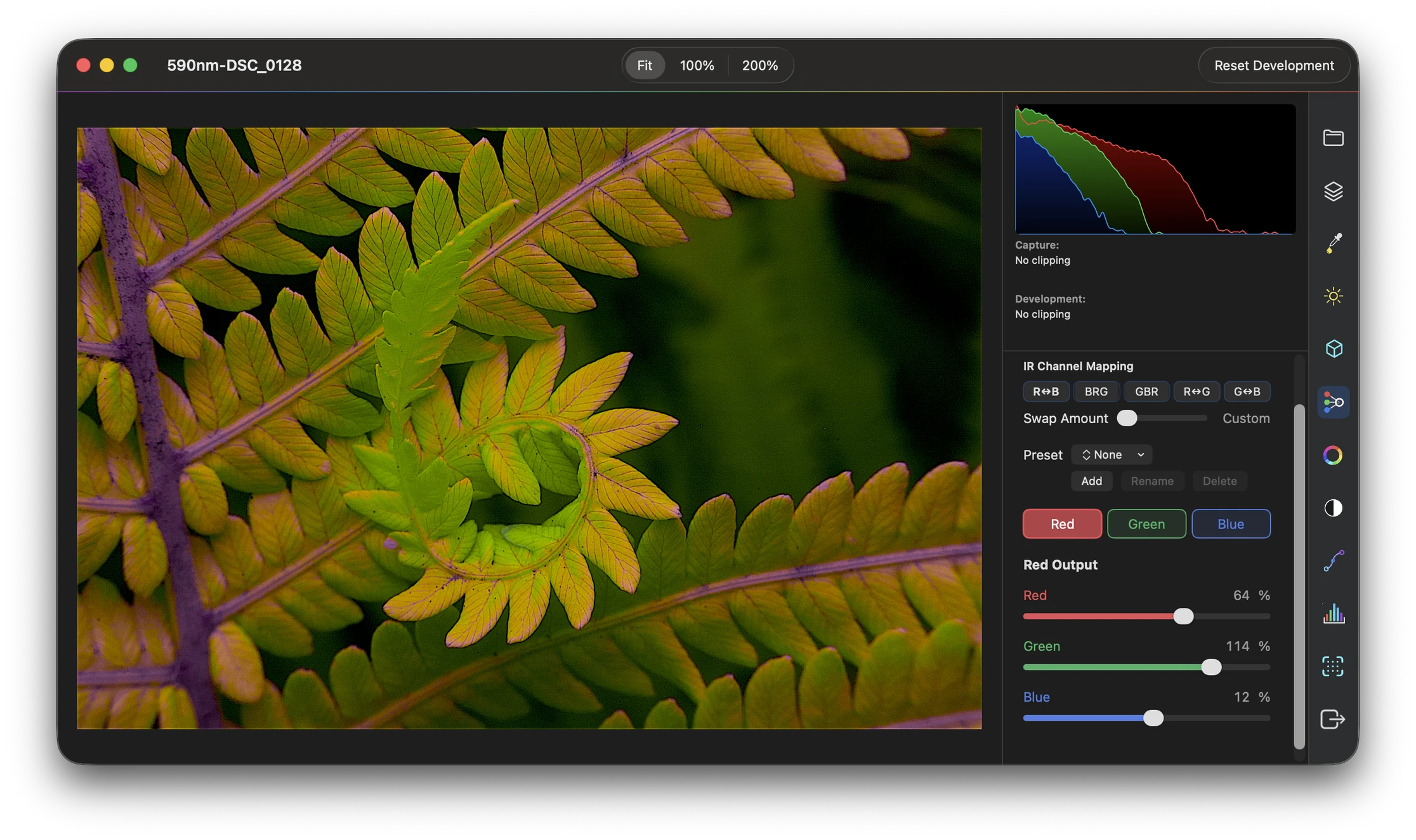Apply the R↔G channel swap

(x=1196, y=391)
